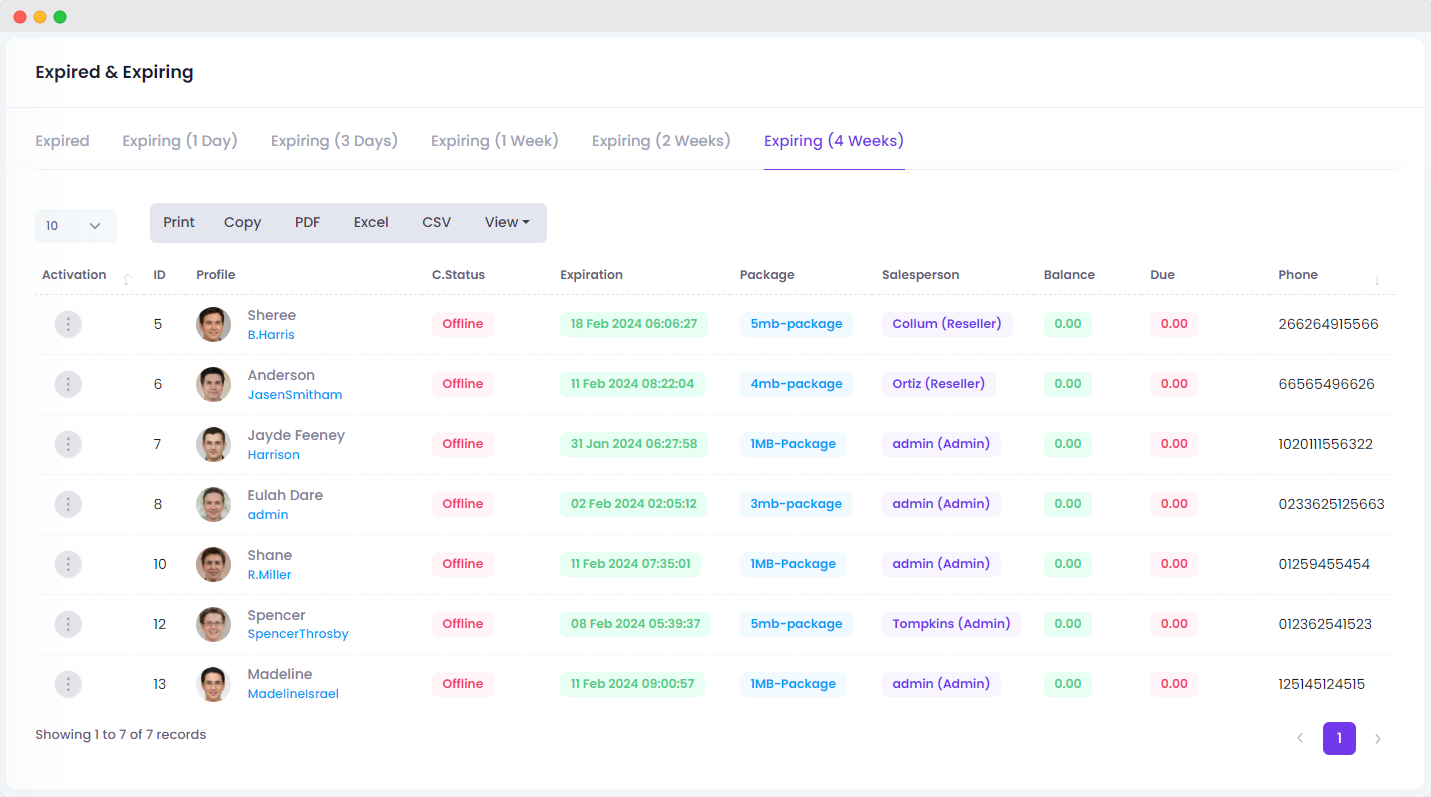This screenshot has height=797, width=1431.
Task: Click the ID column header
Action: pos(159,275)
